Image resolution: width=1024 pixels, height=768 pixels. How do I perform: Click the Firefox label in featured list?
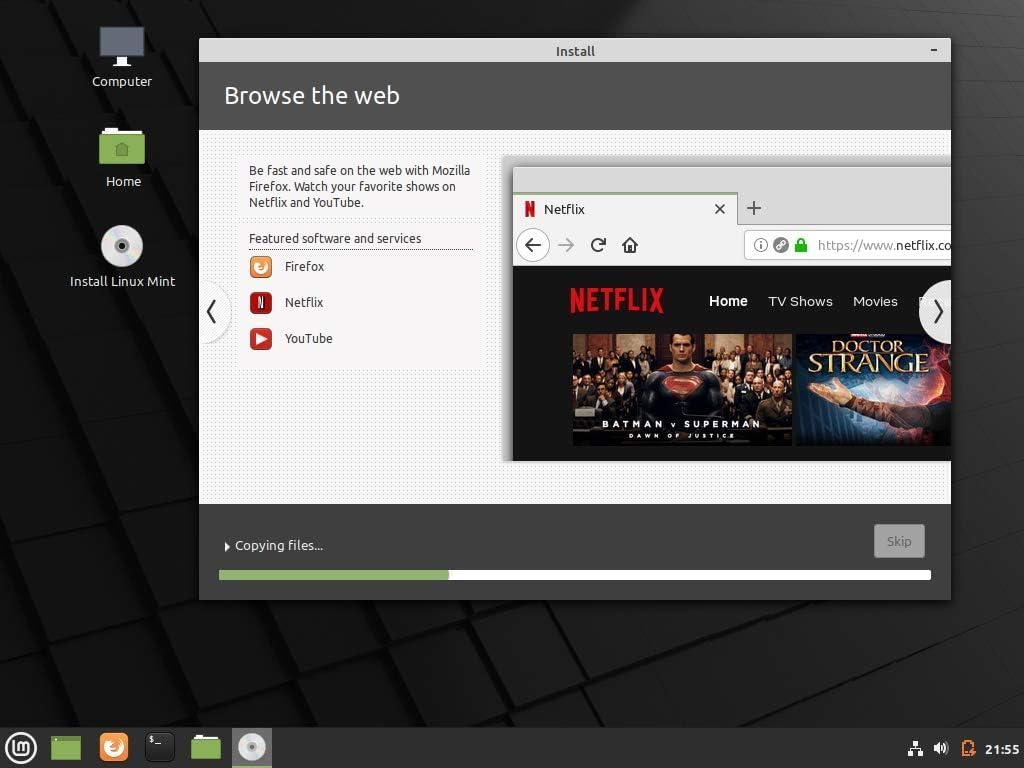click(x=304, y=266)
